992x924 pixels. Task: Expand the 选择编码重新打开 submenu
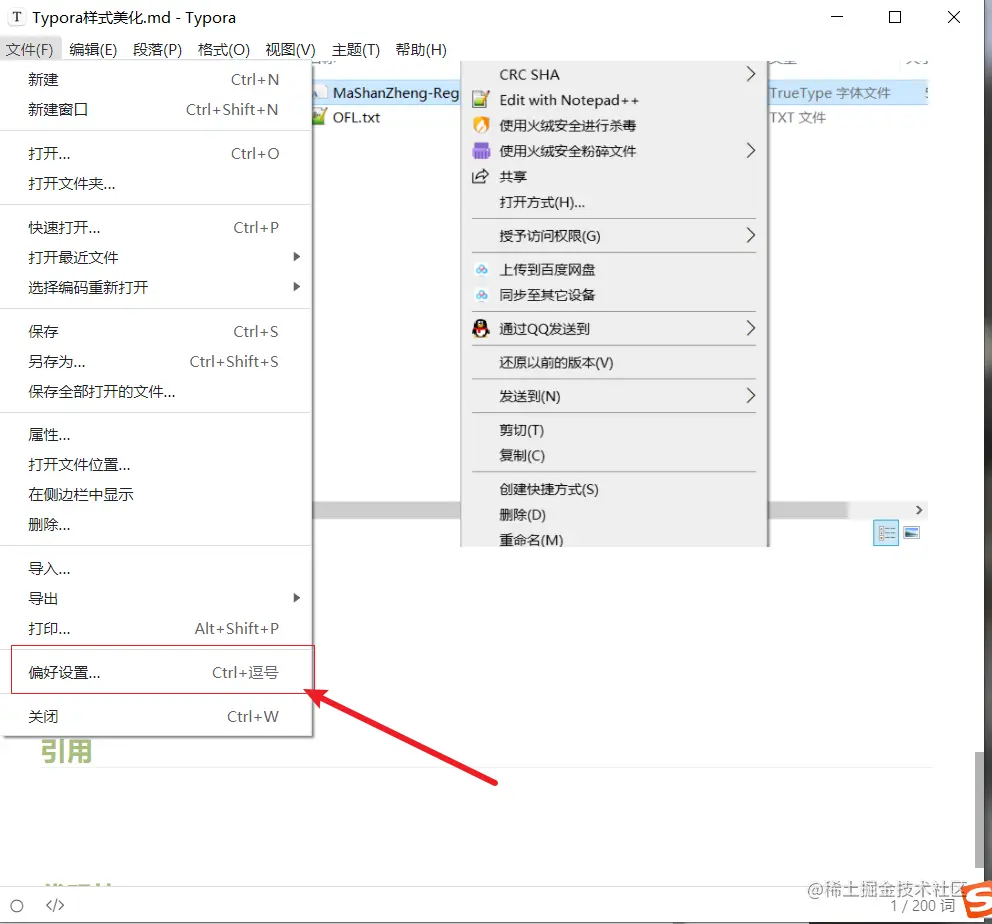156,288
